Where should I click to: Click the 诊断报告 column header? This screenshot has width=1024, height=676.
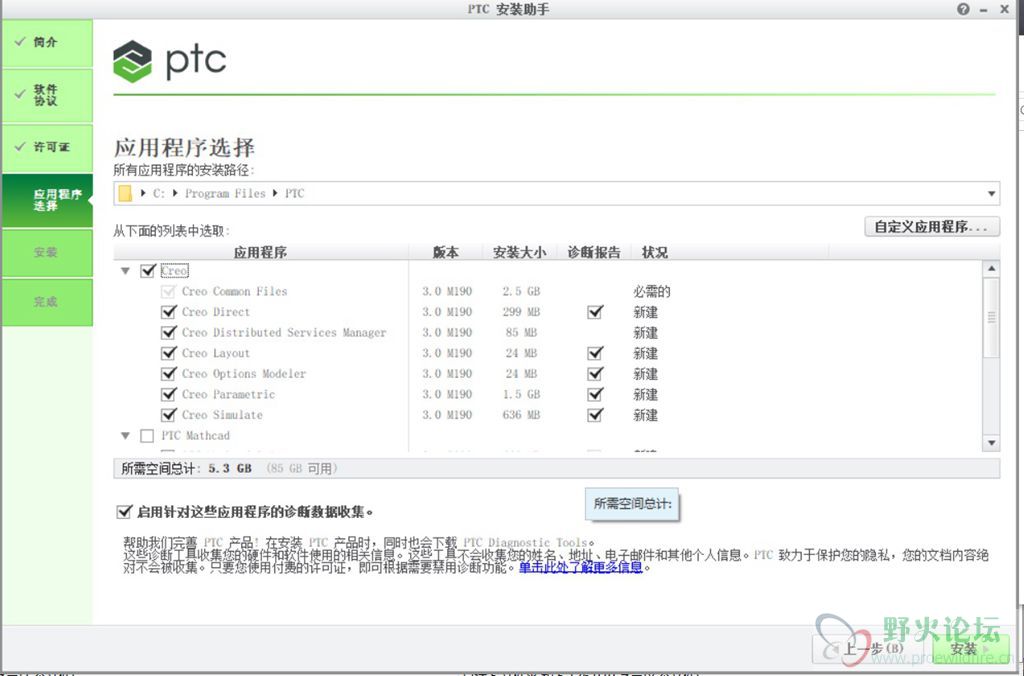[594, 252]
